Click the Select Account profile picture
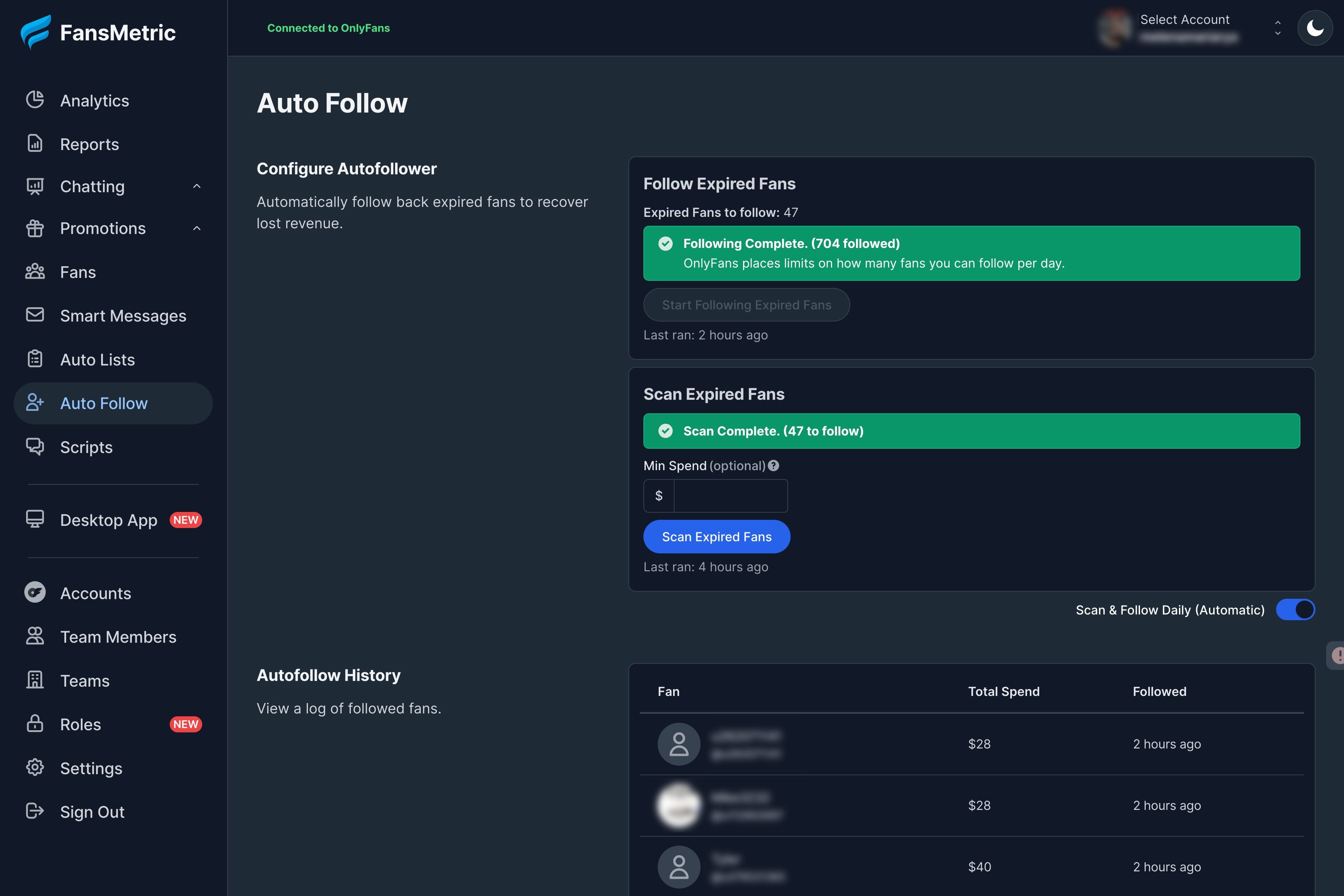1344x896 pixels. [1114, 28]
